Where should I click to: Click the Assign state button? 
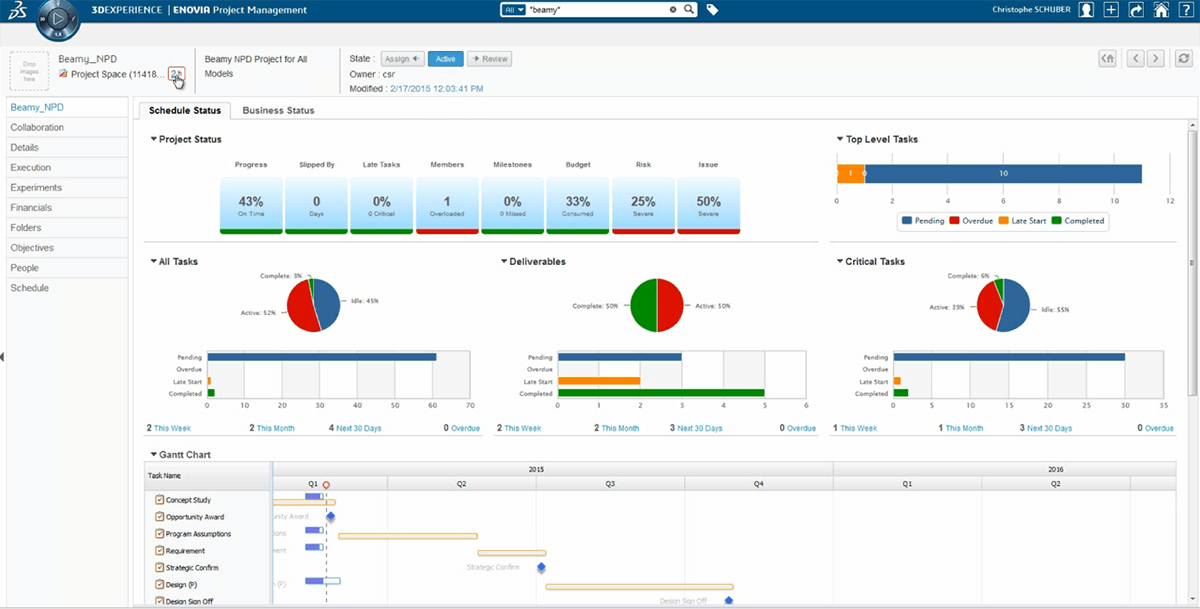(402, 59)
